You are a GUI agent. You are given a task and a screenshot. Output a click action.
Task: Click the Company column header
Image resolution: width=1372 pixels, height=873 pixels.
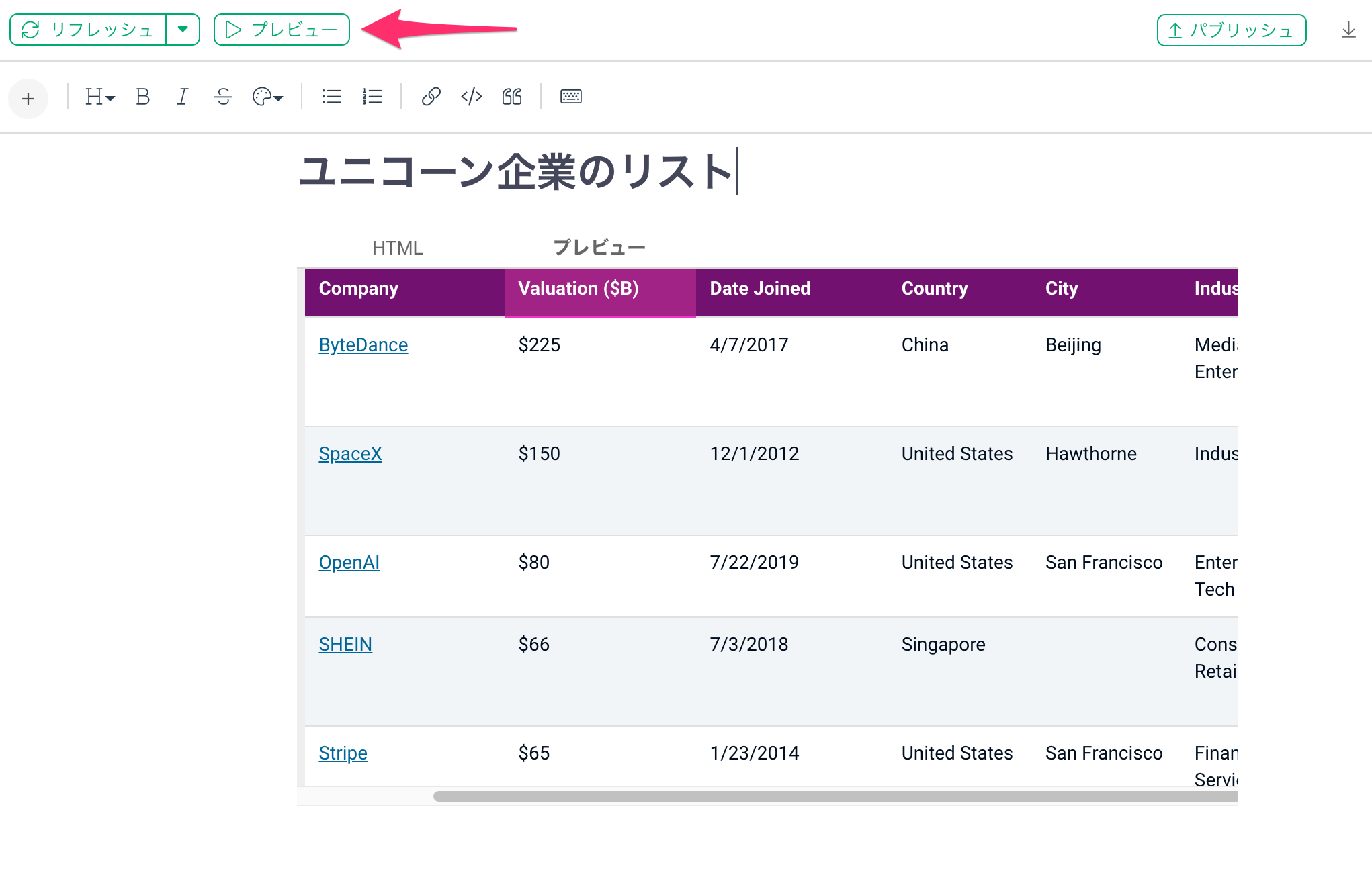404,292
